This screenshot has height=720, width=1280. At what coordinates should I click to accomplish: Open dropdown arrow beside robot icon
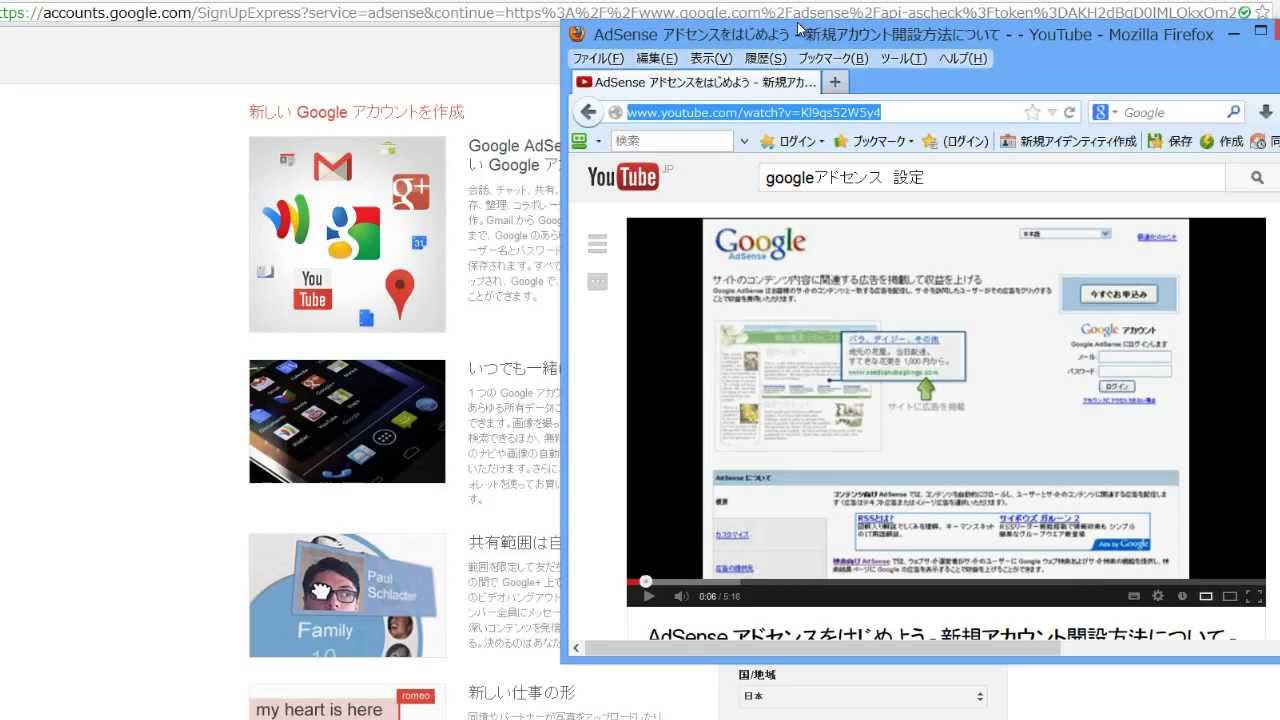[x=598, y=142]
